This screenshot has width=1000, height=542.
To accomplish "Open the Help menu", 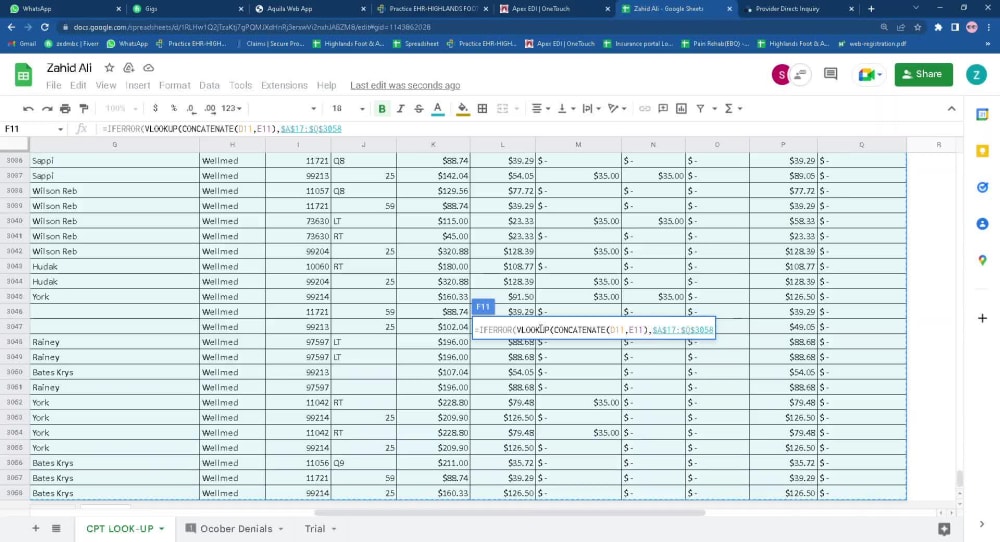I will pos(327,85).
